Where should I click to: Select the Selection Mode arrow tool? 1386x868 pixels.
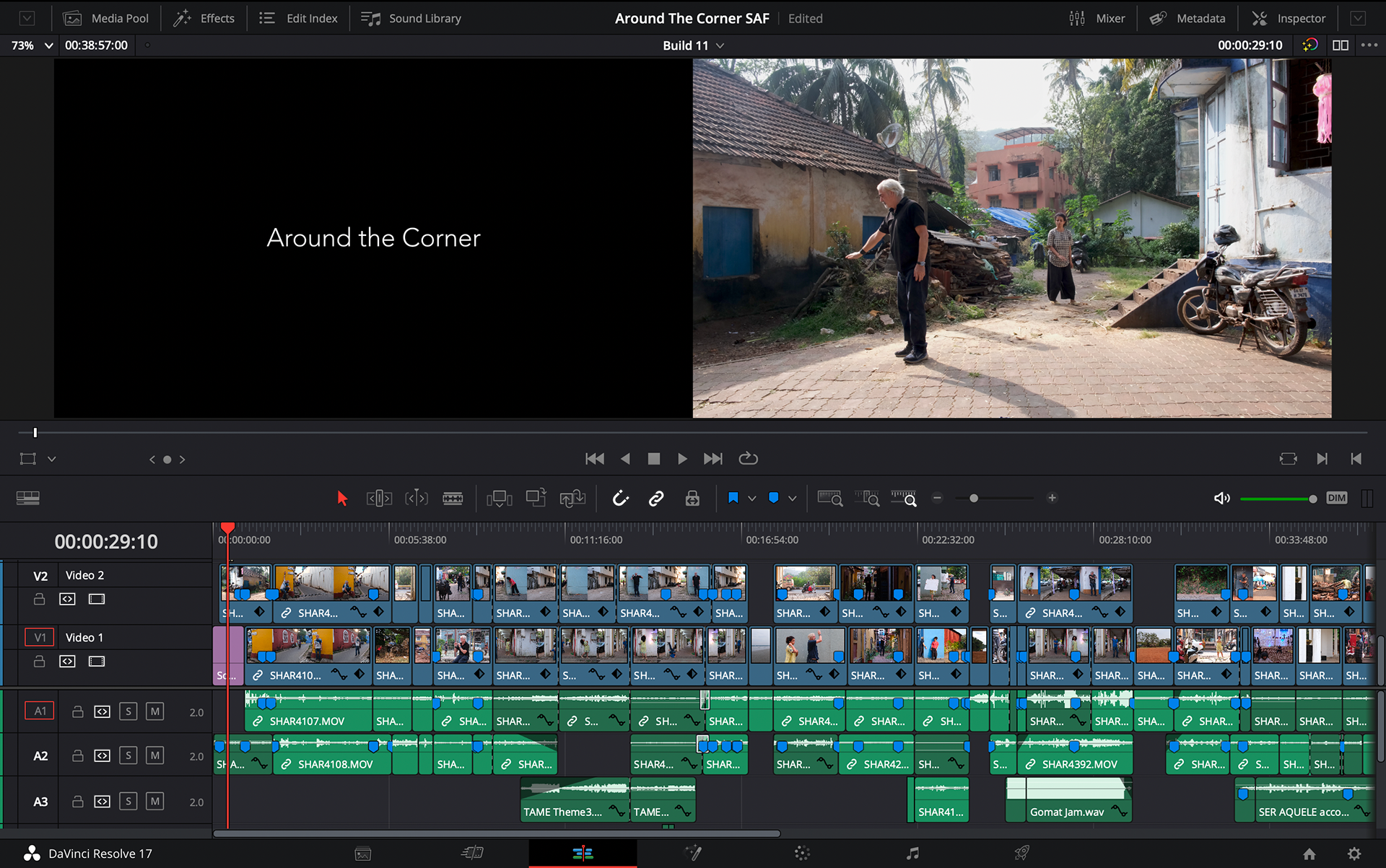[342, 499]
